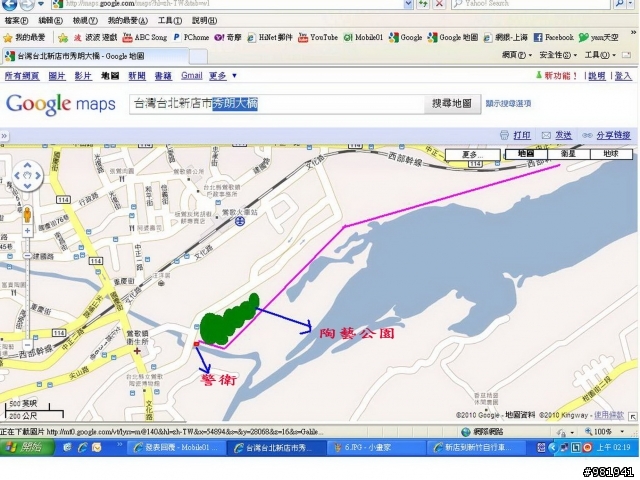Image resolution: width=640 pixels, height=480 pixels.
Task: Open the 網頁(P) dropdown menu
Action: (517, 55)
